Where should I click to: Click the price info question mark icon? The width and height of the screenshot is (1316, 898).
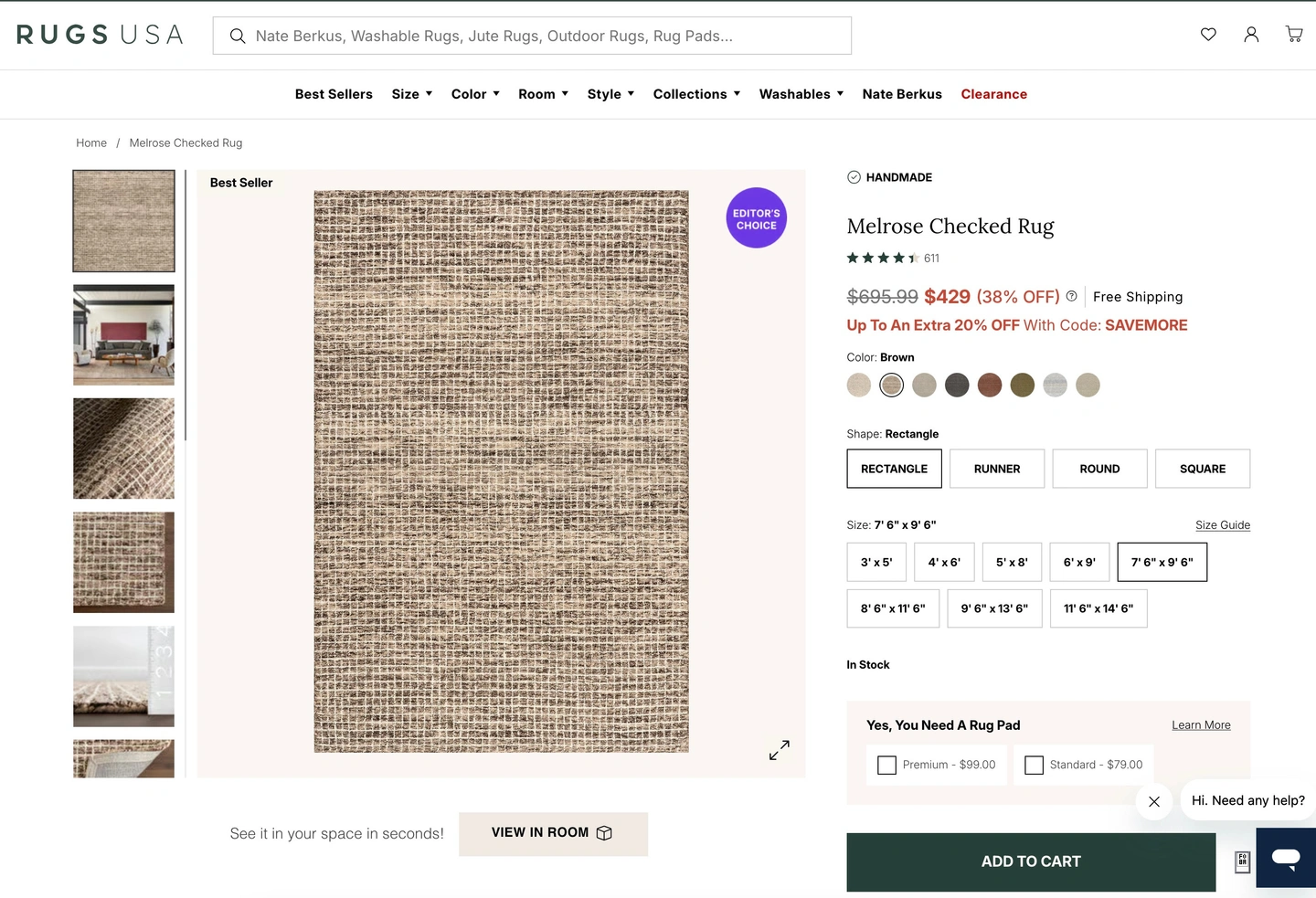click(1071, 296)
